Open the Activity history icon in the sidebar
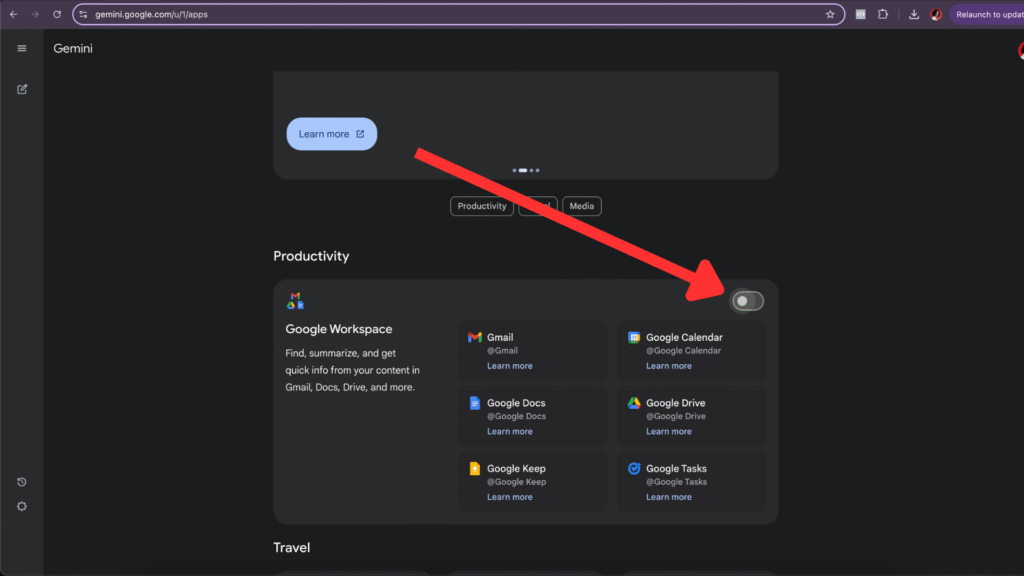The width and height of the screenshot is (1024, 576). click(x=22, y=482)
